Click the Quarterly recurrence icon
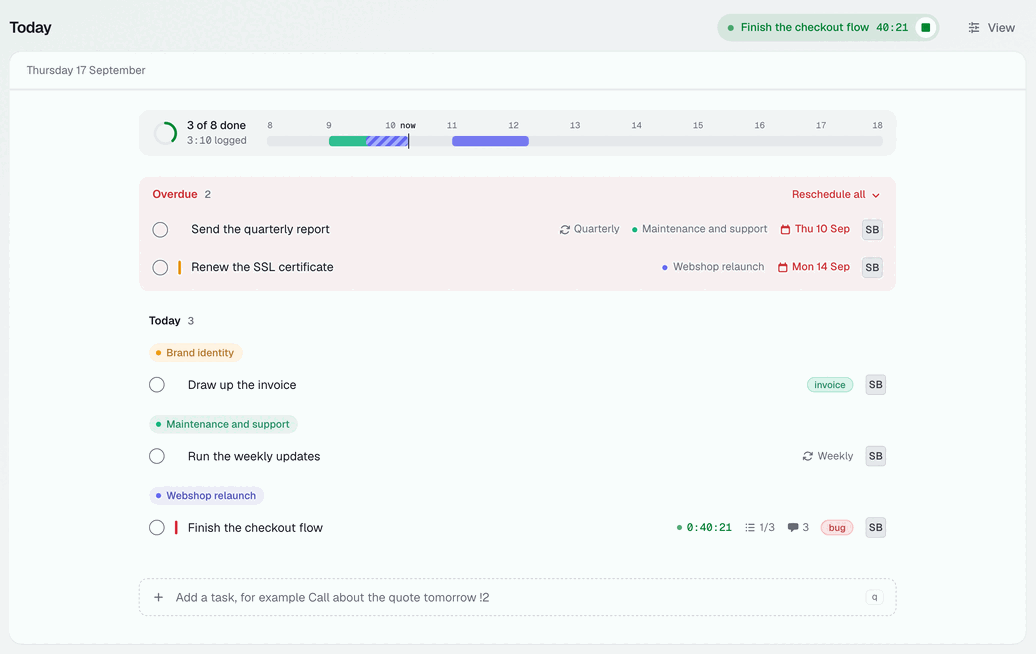This screenshot has height=654, width=1036. (564, 229)
